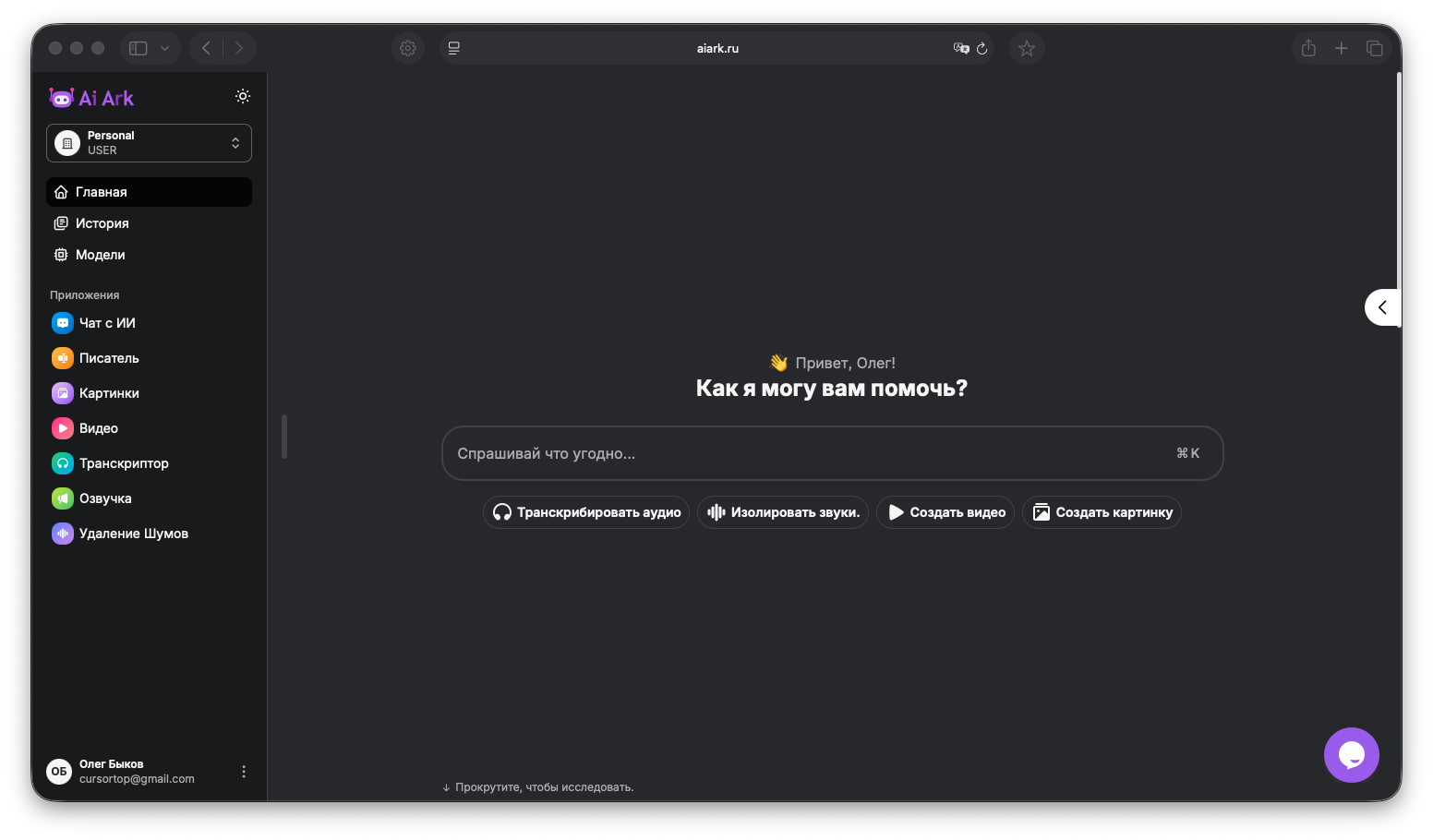1433x840 pixels.
Task: Open the Картинки app icon
Action: click(62, 393)
